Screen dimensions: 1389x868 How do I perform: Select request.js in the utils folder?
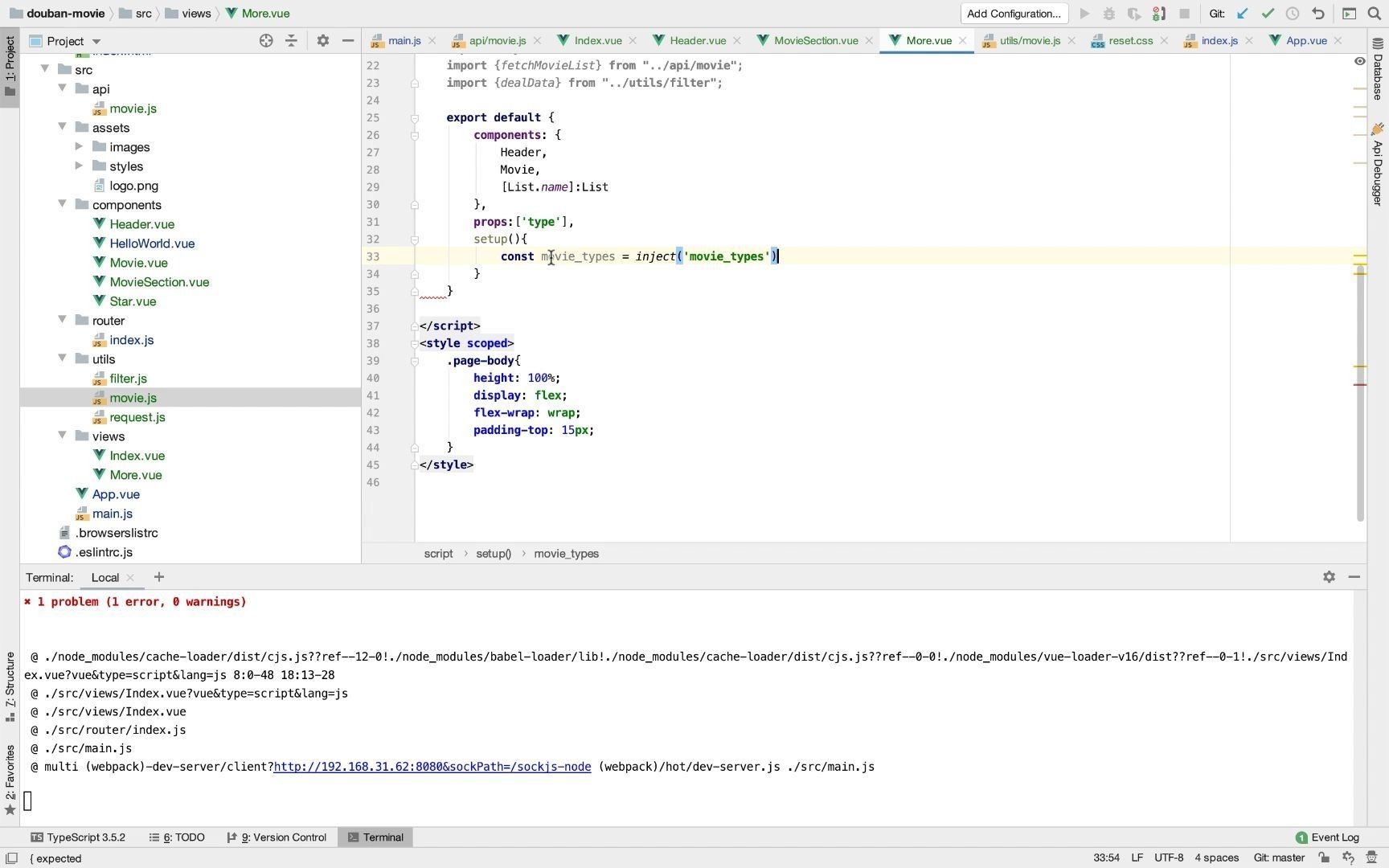(x=137, y=417)
